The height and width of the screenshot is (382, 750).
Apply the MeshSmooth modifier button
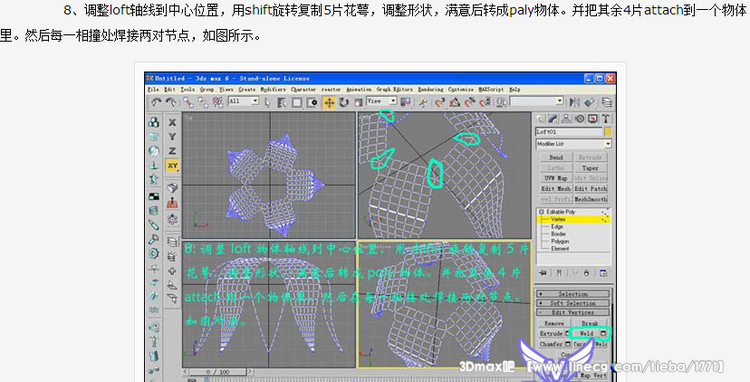click(x=590, y=199)
